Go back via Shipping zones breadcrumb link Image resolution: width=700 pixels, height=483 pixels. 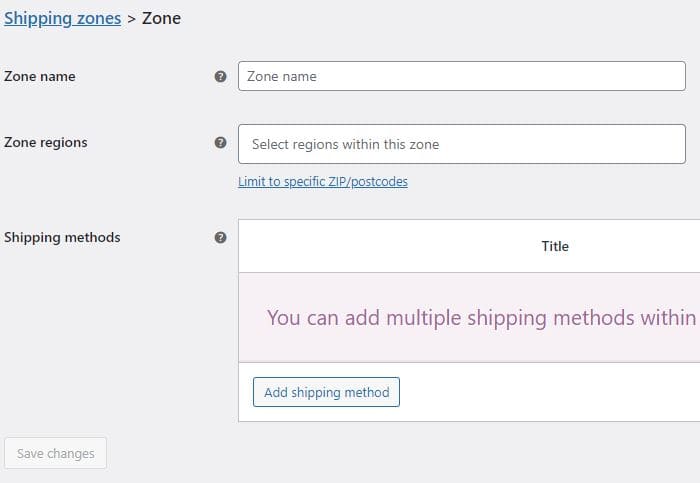coord(62,18)
